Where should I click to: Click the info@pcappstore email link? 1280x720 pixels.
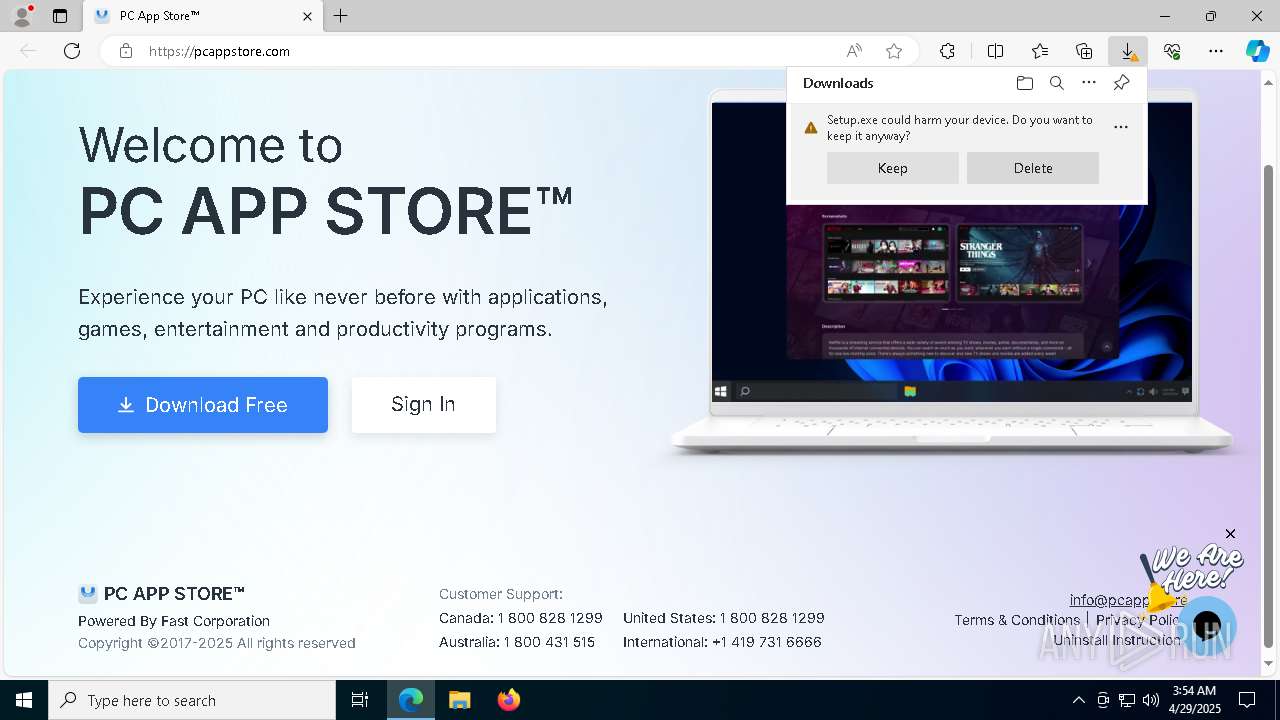[x=1128, y=600]
